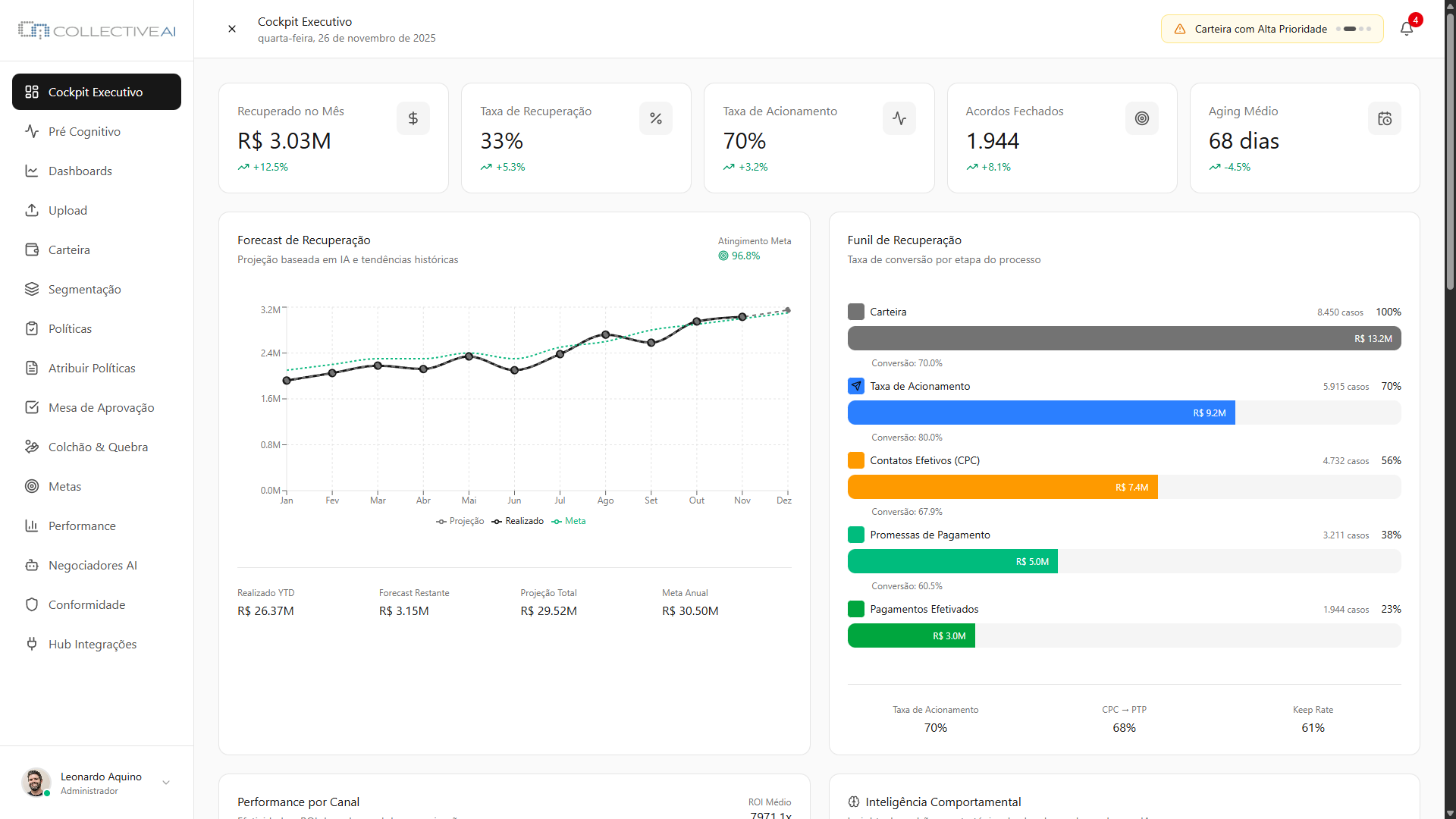Click the percent icon on Taxa de Recuperação

coord(656,118)
